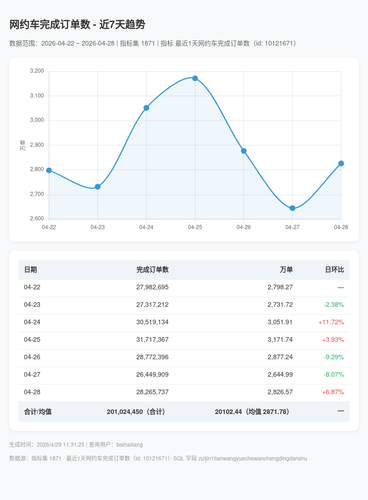368x500 pixels.
Task: Click the 04-28 data point on the chart
Action: 341,163
